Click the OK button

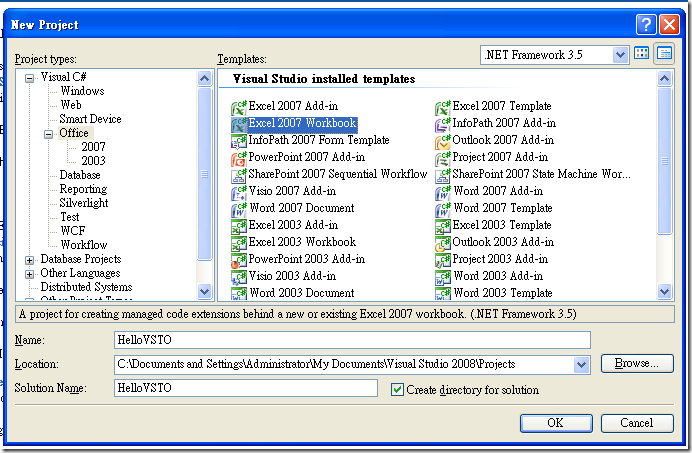[556, 423]
